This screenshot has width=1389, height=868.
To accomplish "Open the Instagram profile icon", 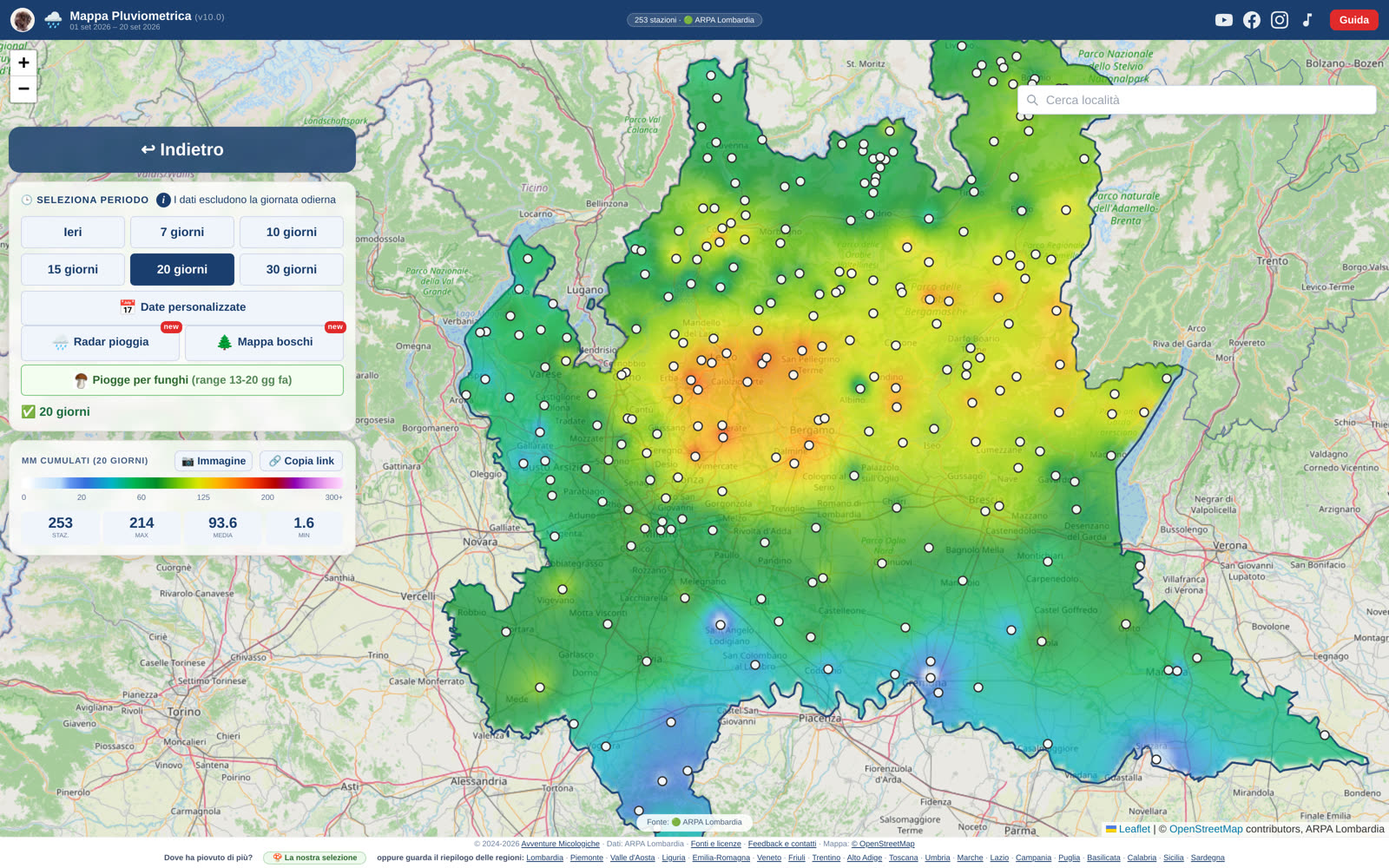I will coord(1280,20).
